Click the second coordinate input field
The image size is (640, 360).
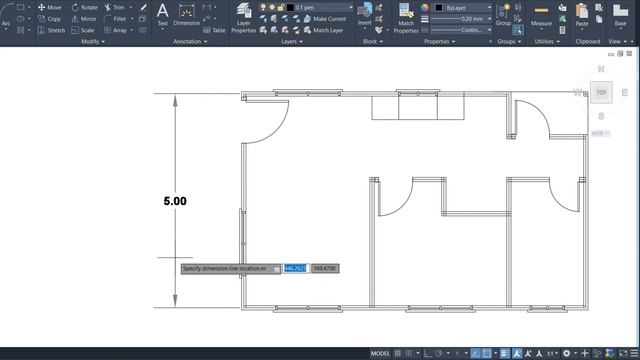coord(325,269)
